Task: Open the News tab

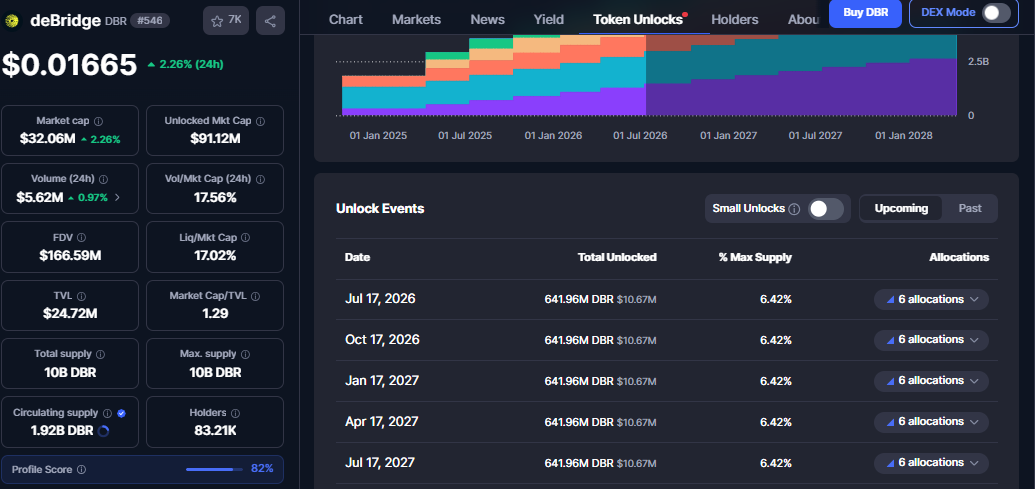Action: point(488,20)
